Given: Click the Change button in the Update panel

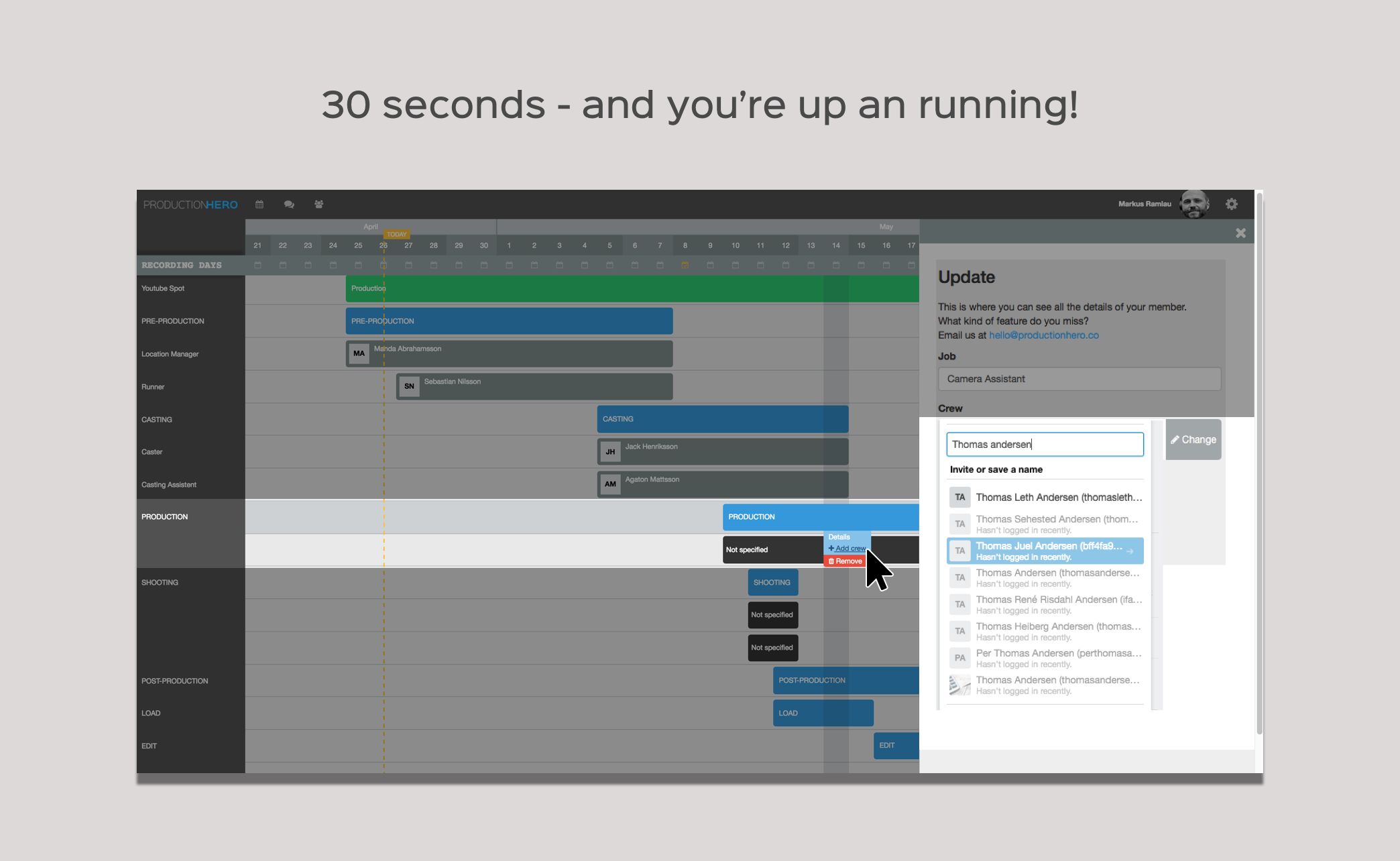Looking at the screenshot, I should (1193, 439).
